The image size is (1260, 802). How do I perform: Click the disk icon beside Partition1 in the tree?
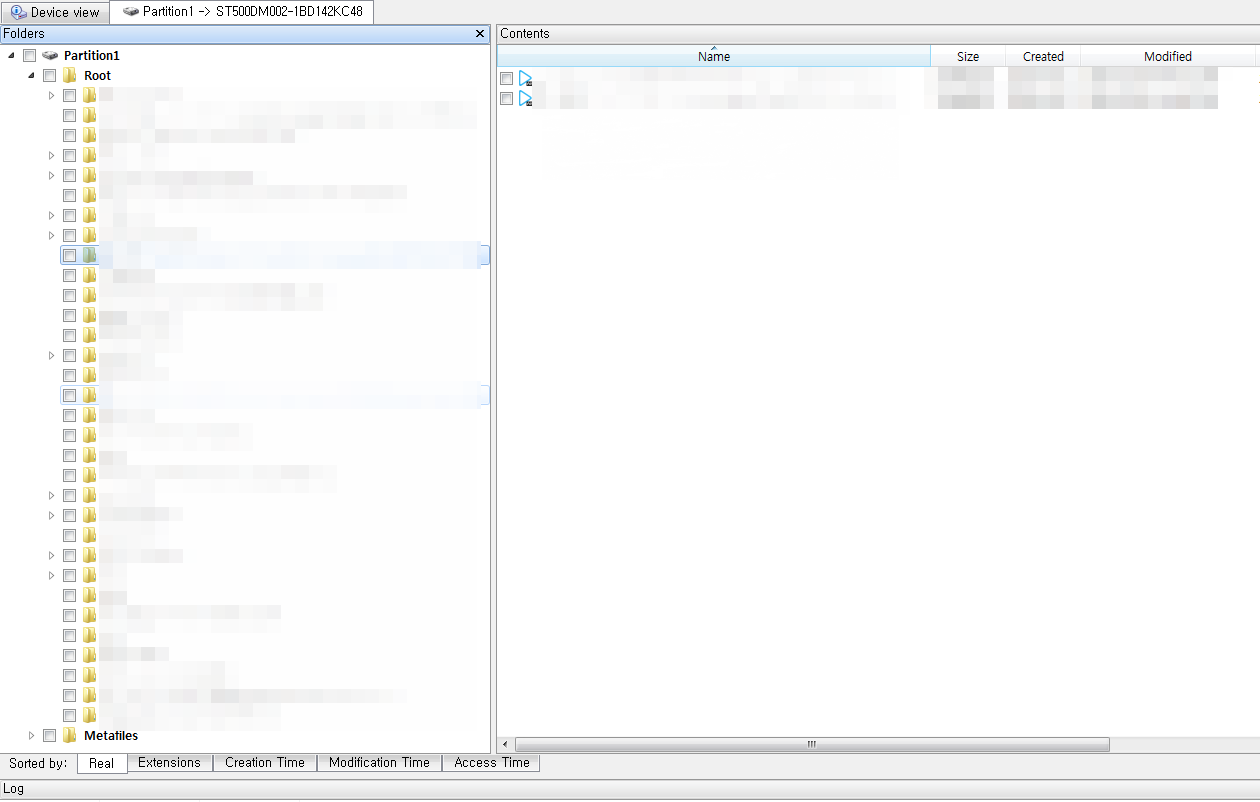point(51,55)
